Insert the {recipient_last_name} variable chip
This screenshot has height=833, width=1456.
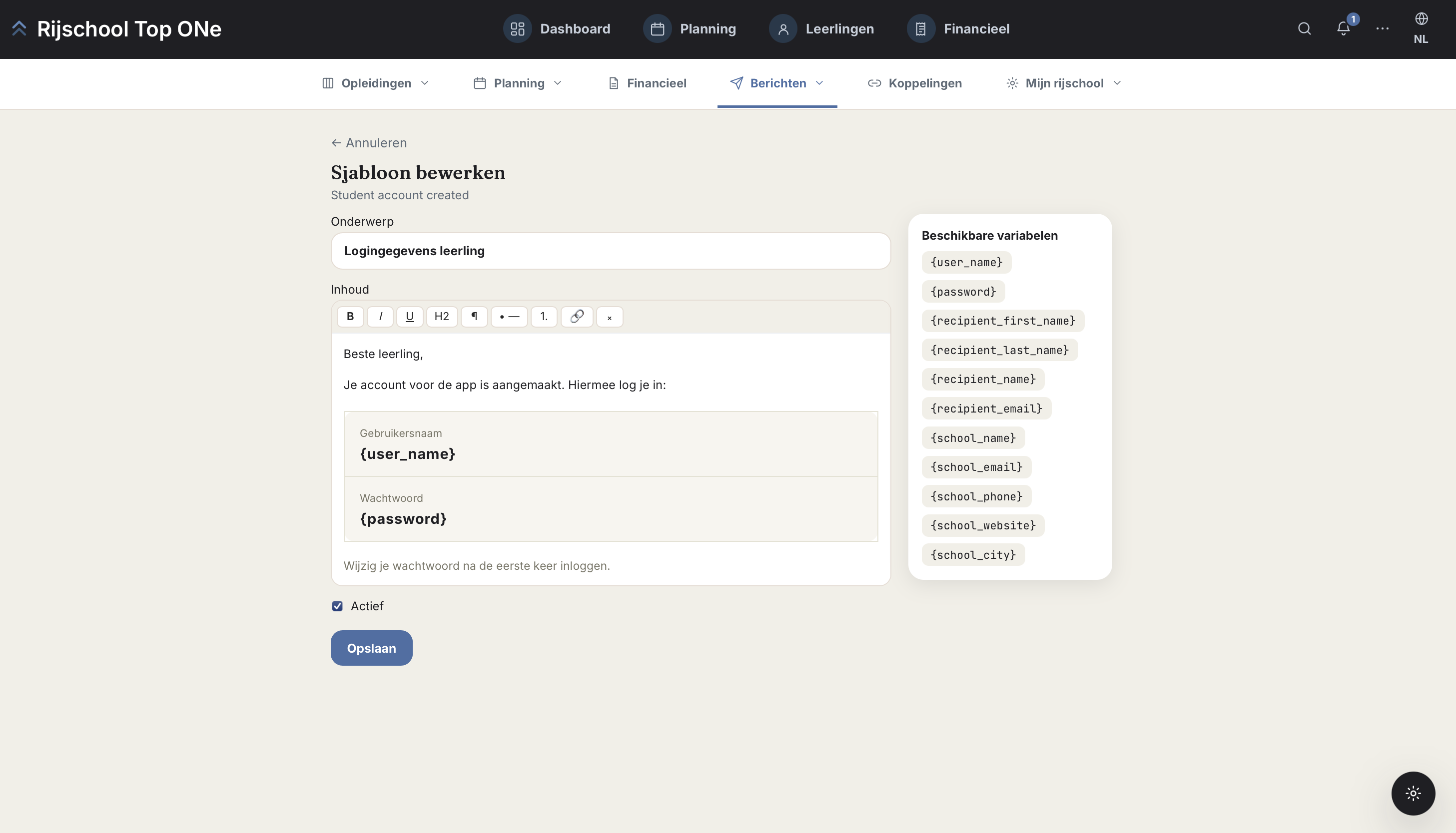(x=999, y=350)
